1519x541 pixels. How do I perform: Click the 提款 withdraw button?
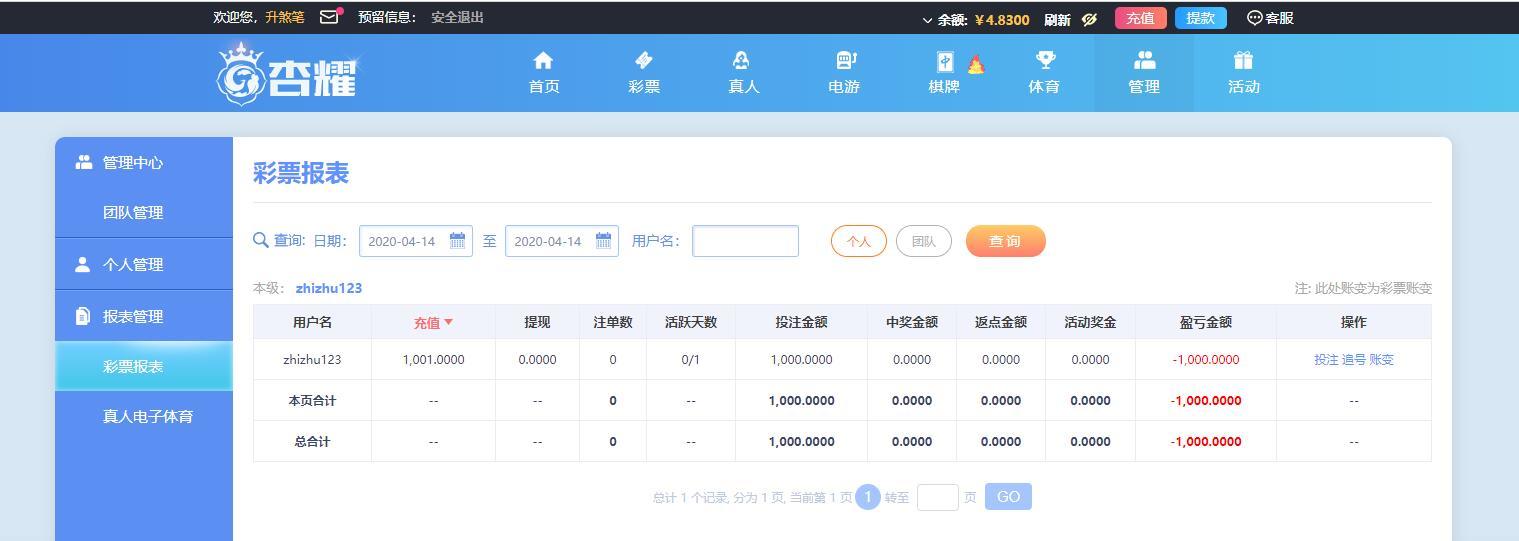click(x=1200, y=18)
